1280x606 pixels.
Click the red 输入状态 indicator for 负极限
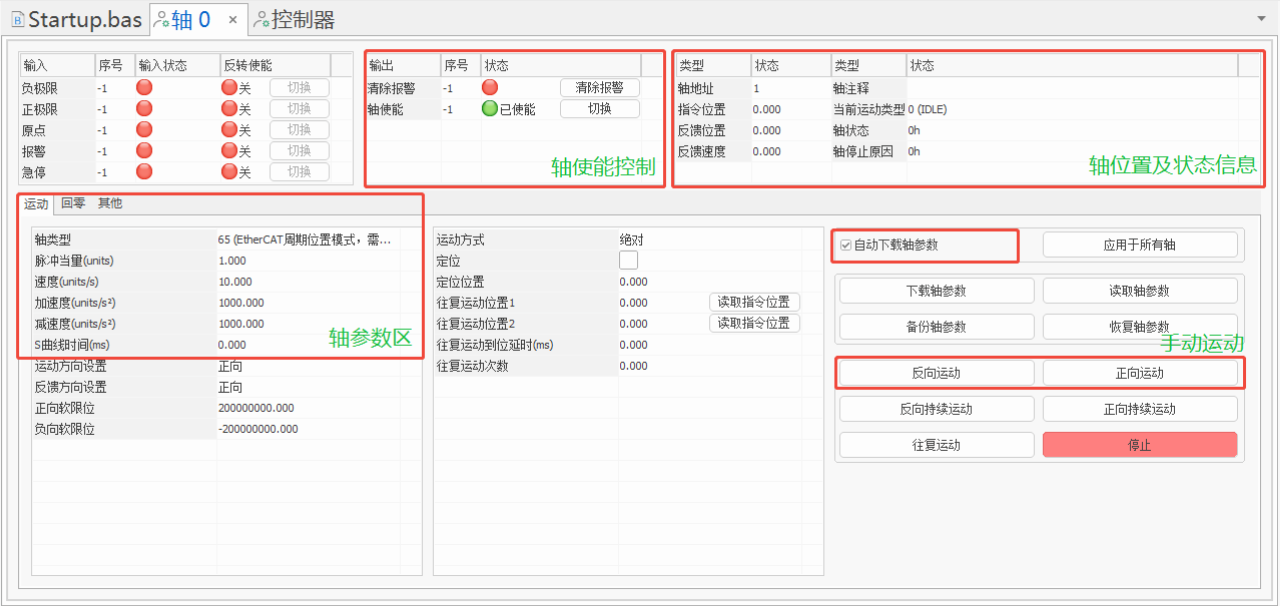point(144,88)
